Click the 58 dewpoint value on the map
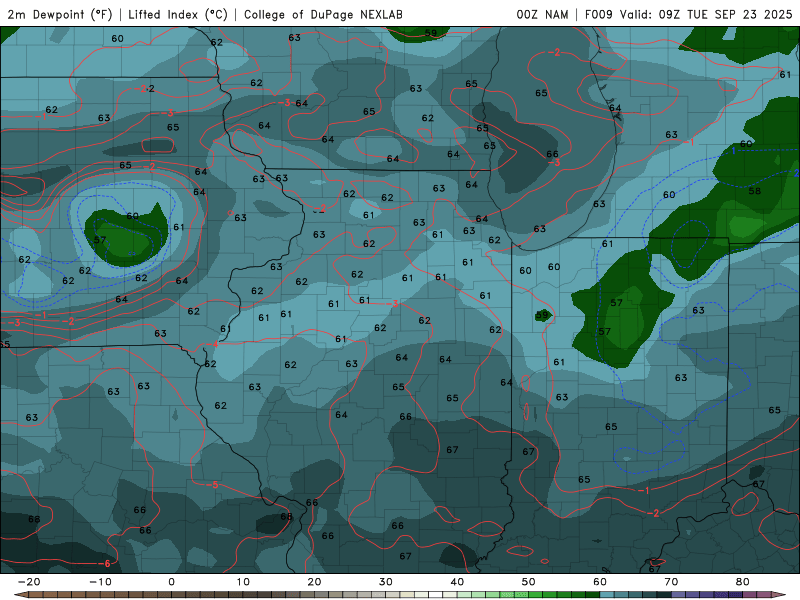The width and height of the screenshot is (800, 600). tap(755, 191)
